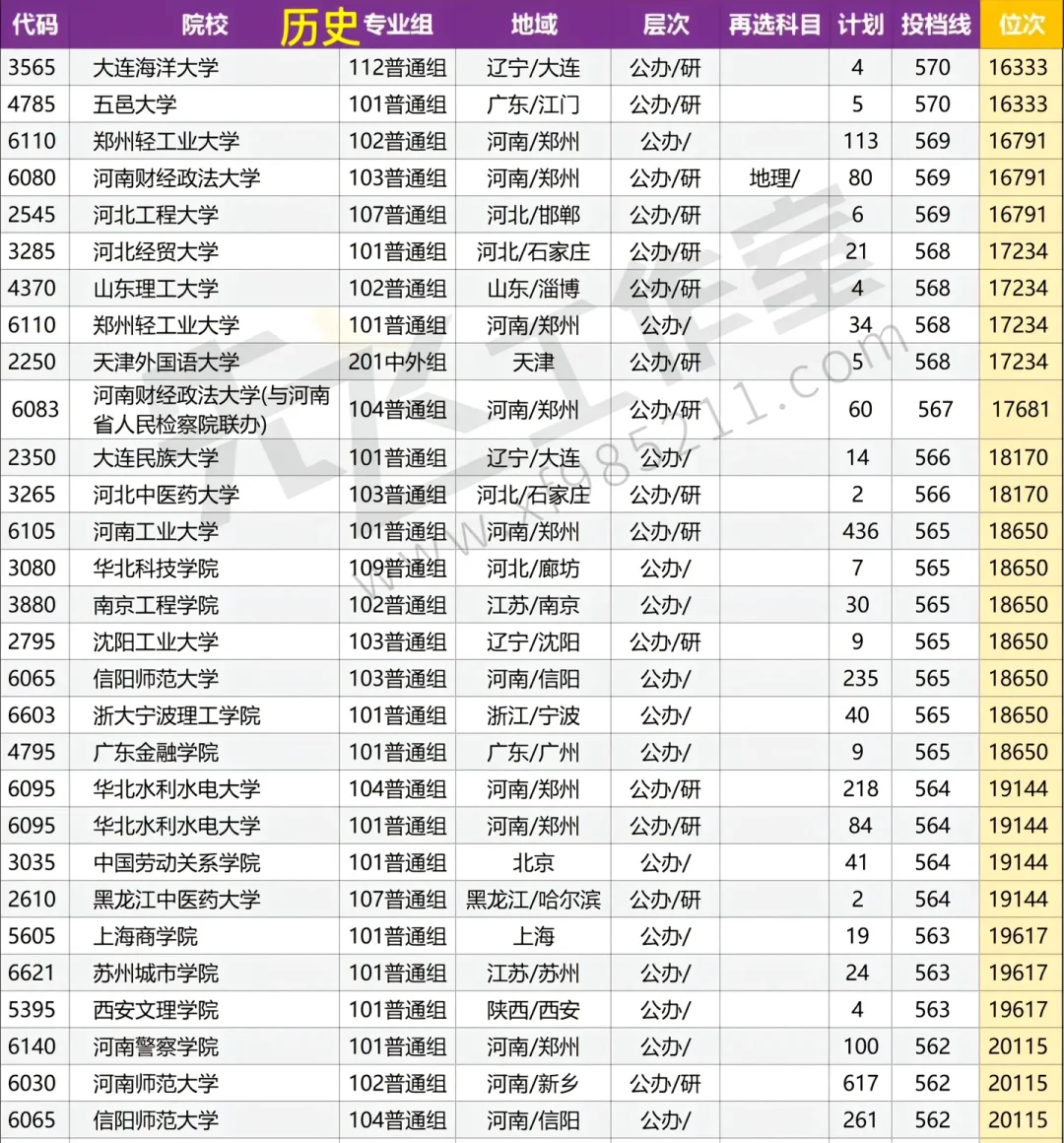Click the 专业组 column header
Viewport: 1064px width, 1143px height.
pos(399,25)
